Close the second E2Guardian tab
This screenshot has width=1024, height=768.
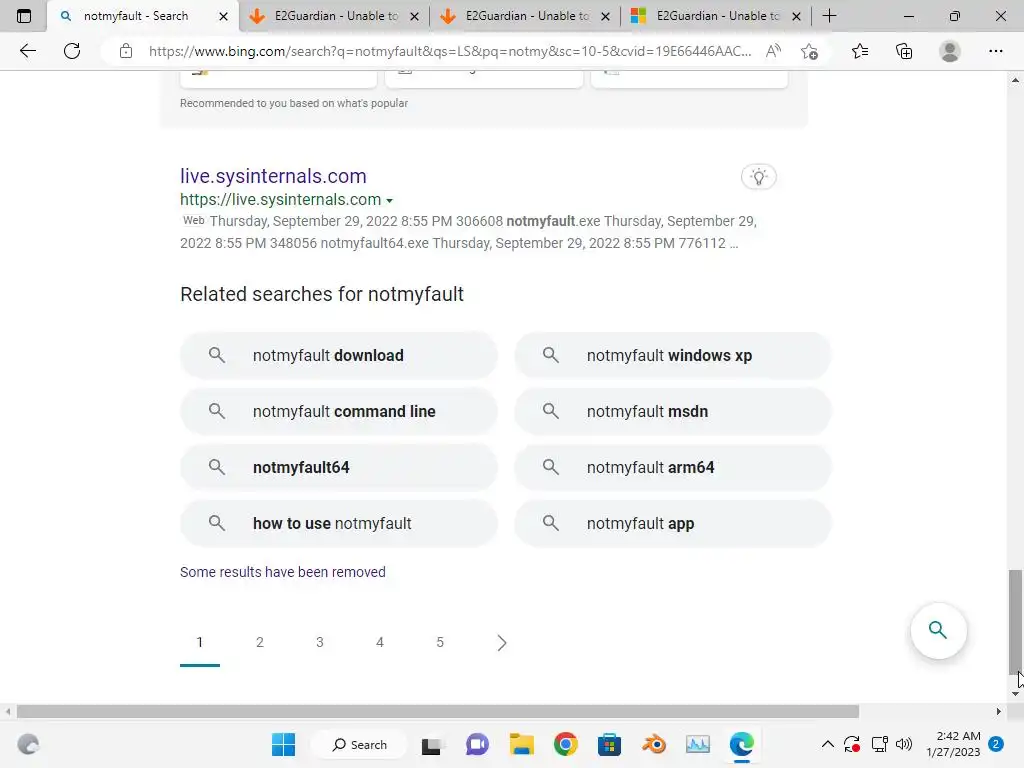point(605,16)
